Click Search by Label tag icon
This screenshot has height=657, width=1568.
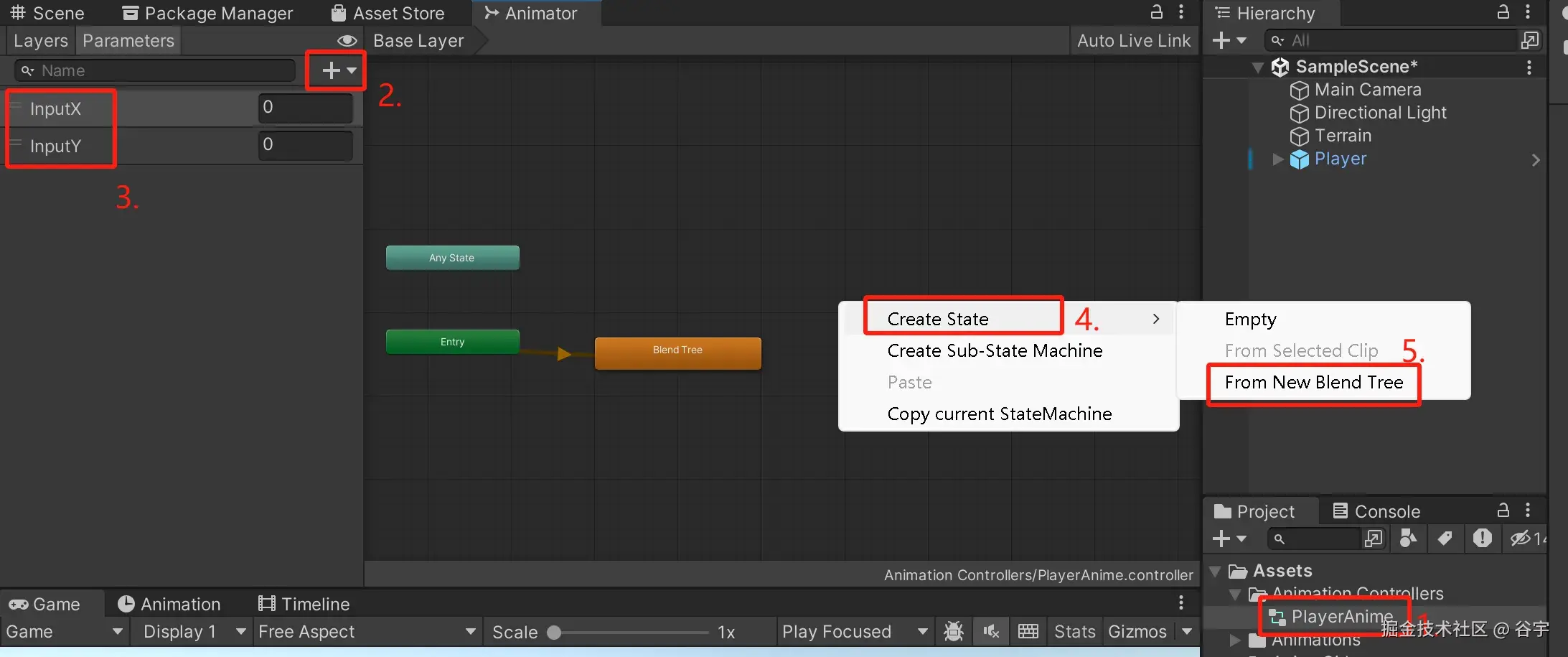[1445, 538]
